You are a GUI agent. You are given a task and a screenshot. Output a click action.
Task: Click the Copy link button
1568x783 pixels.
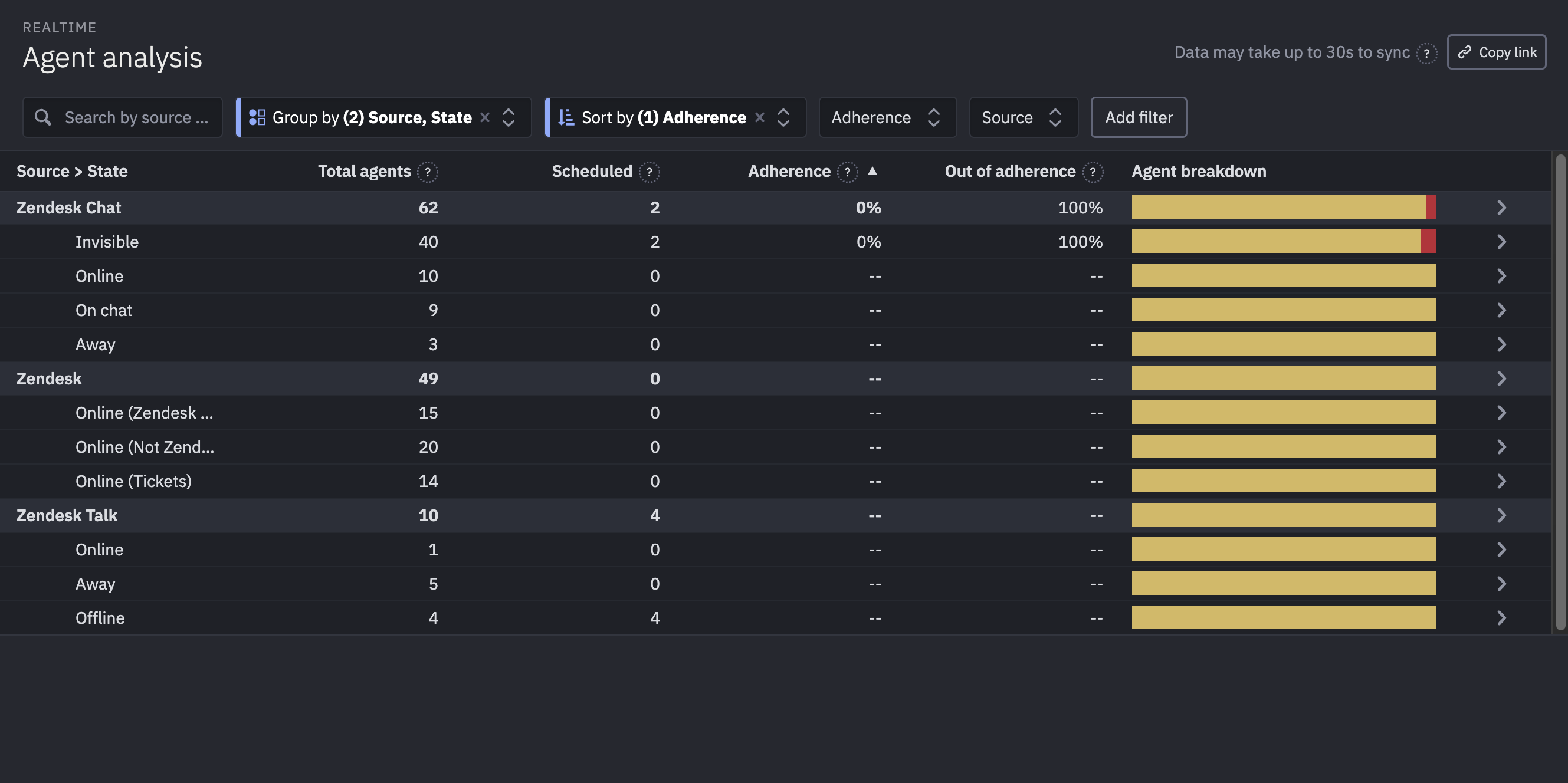[x=1497, y=52]
